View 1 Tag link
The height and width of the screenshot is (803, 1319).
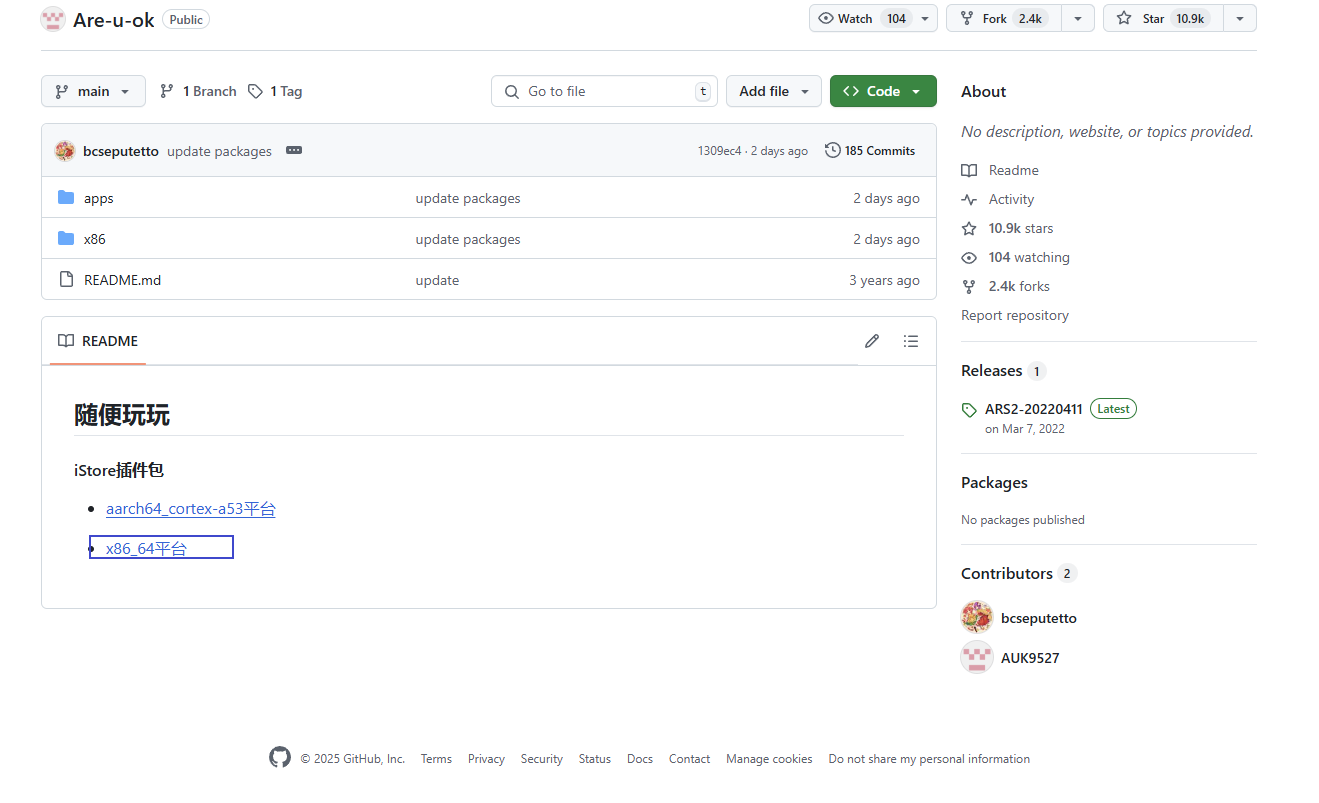275,91
